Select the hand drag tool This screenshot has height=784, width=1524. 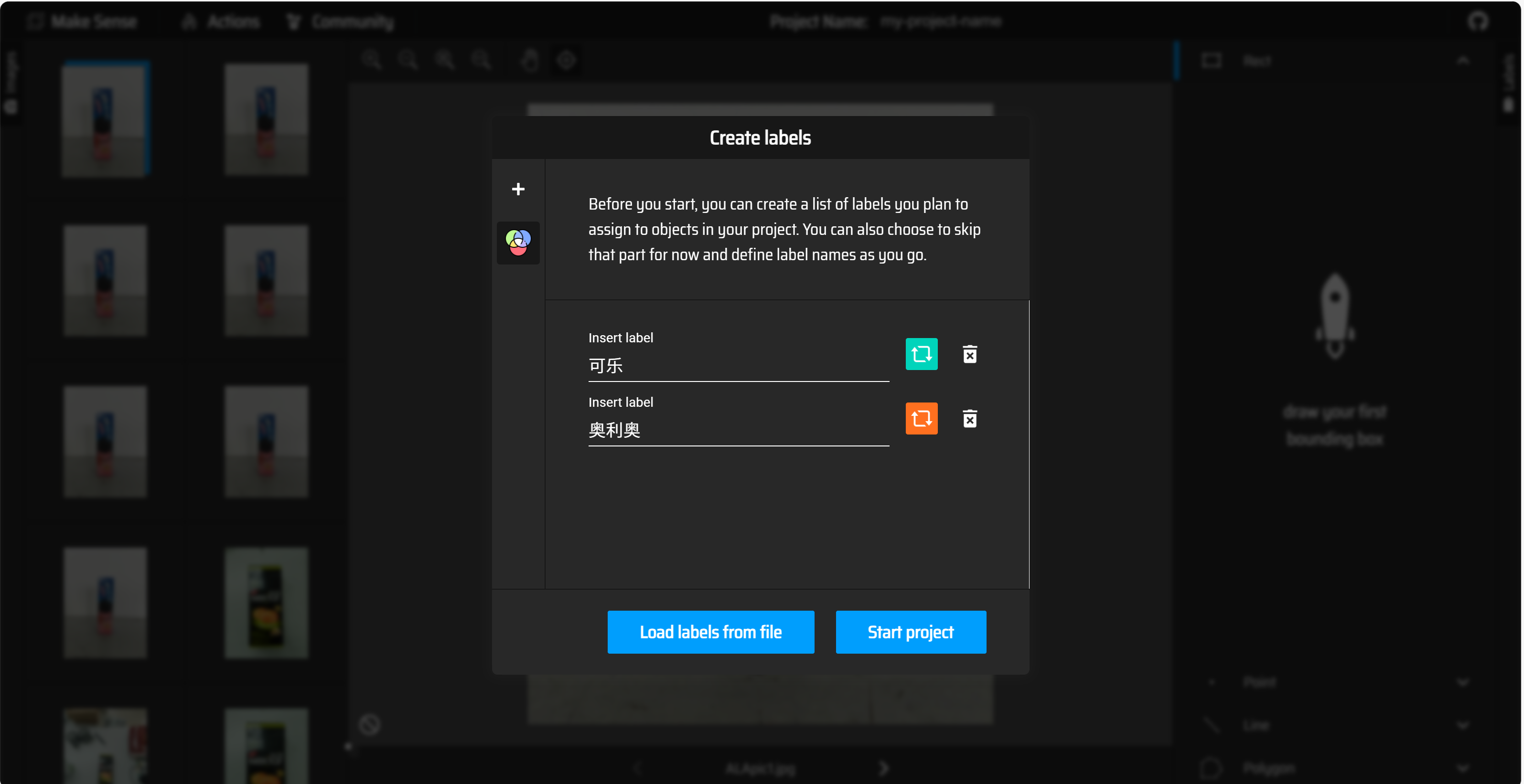(x=530, y=60)
